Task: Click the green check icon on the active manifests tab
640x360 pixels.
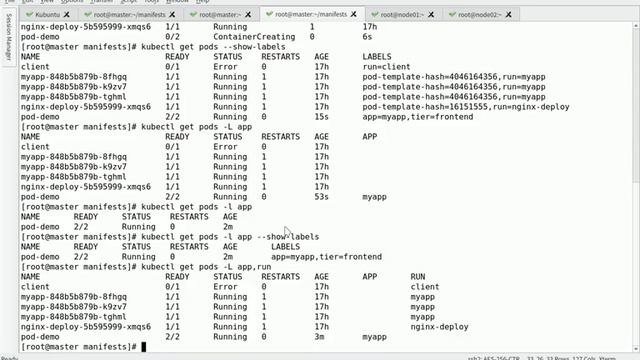Action: click(269, 14)
